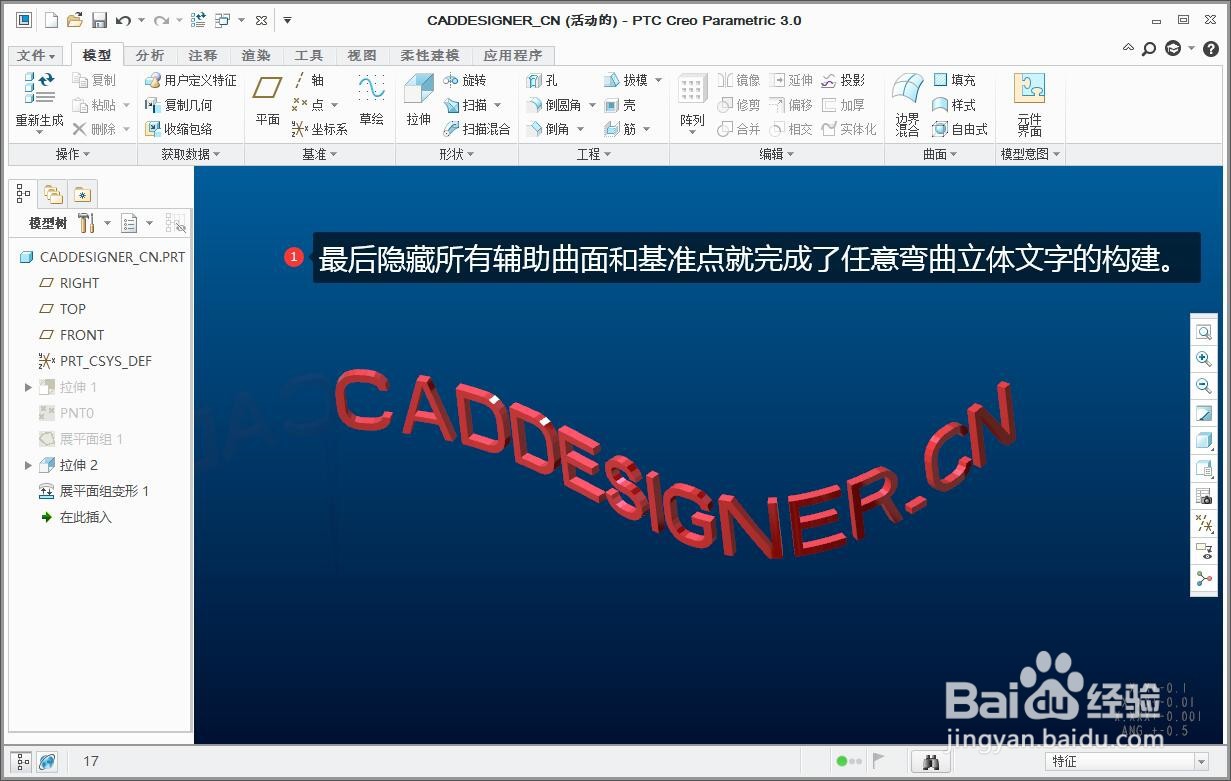1231x781 pixels.
Task: Click the New file icon
Action: [x=51, y=20]
